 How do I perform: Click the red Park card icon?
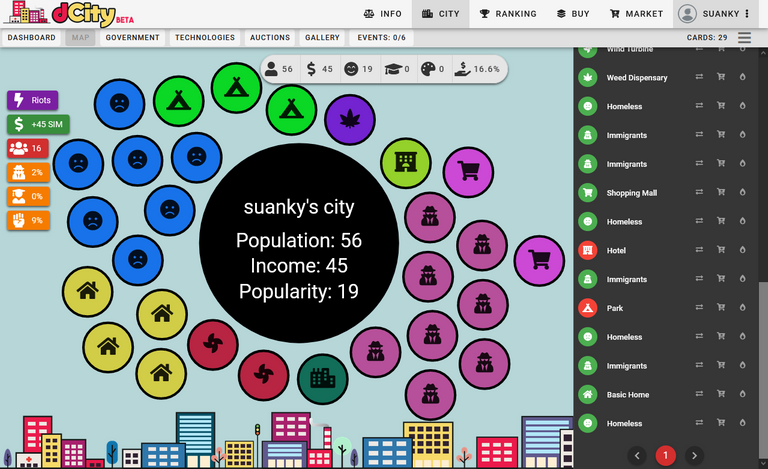(588, 308)
